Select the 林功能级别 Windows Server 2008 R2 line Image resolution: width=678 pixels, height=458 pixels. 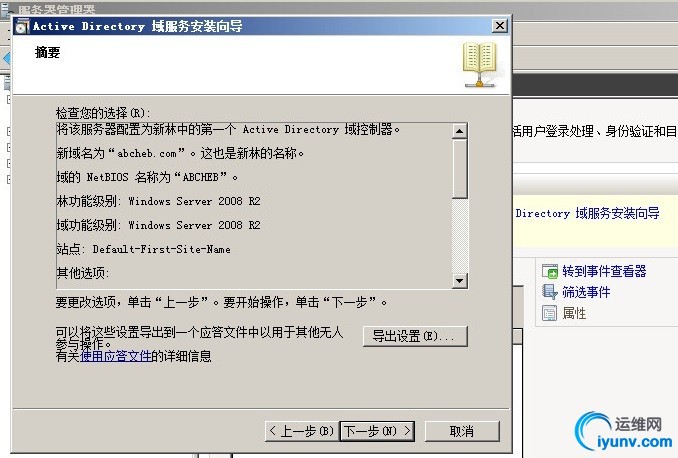point(158,201)
